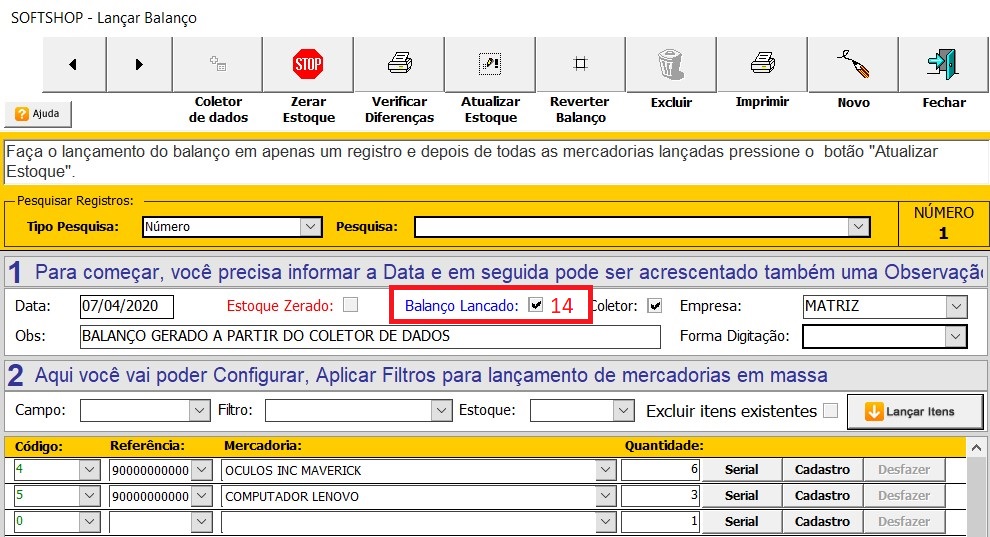990x537 pixels.
Task: Click the Data field with 07/04/2020
Action: 127,306
